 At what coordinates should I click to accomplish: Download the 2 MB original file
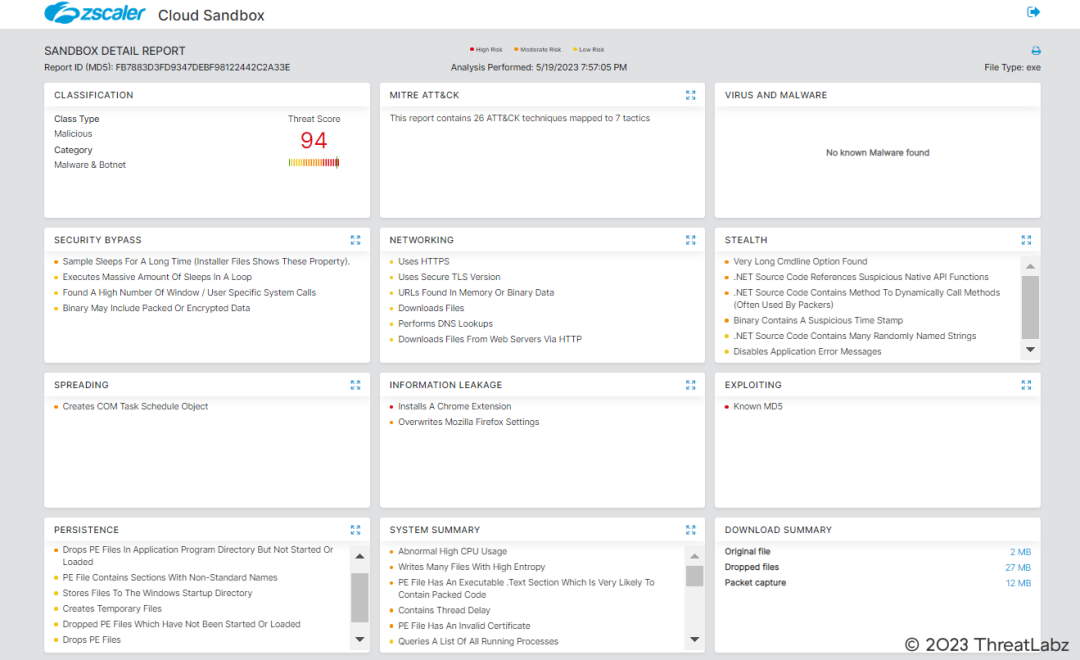[x=1020, y=552]
